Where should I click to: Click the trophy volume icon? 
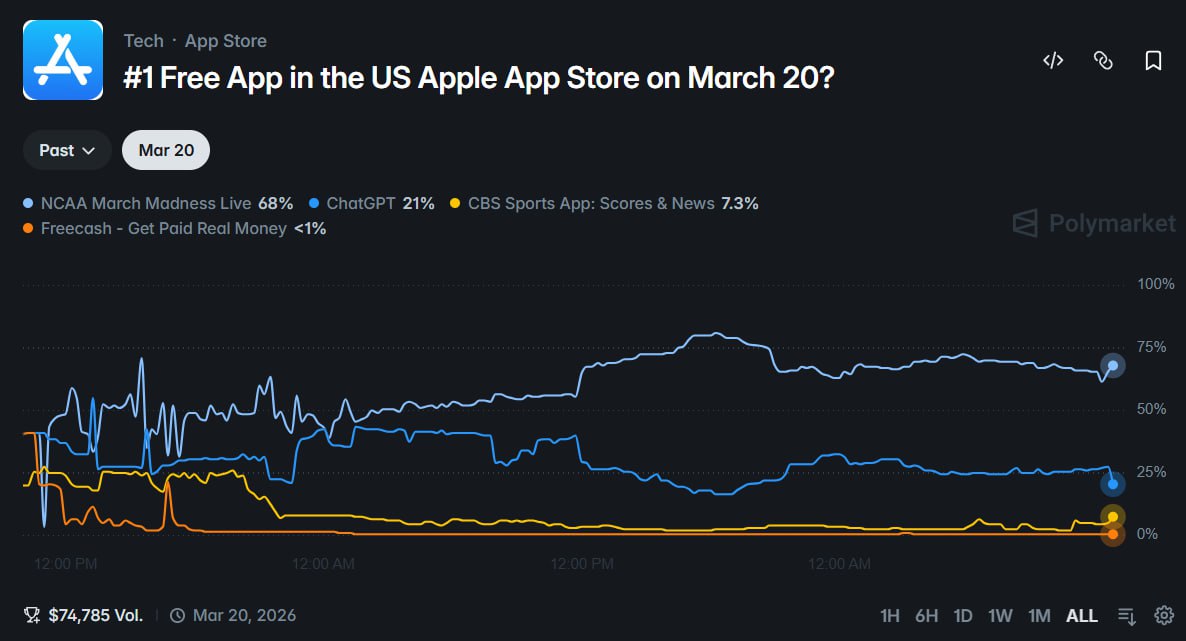click(32, 615)
